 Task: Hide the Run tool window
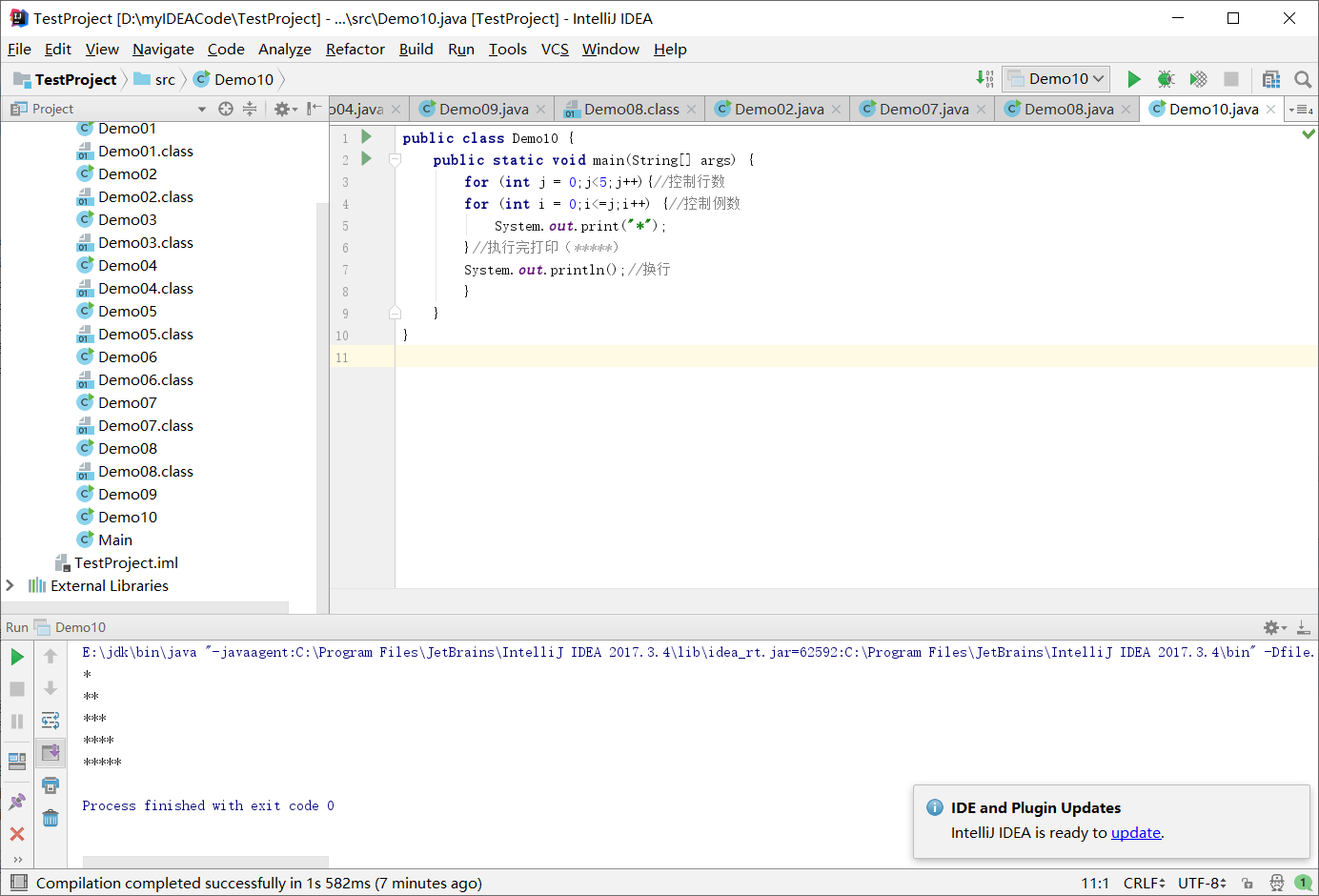(1303, 627)
